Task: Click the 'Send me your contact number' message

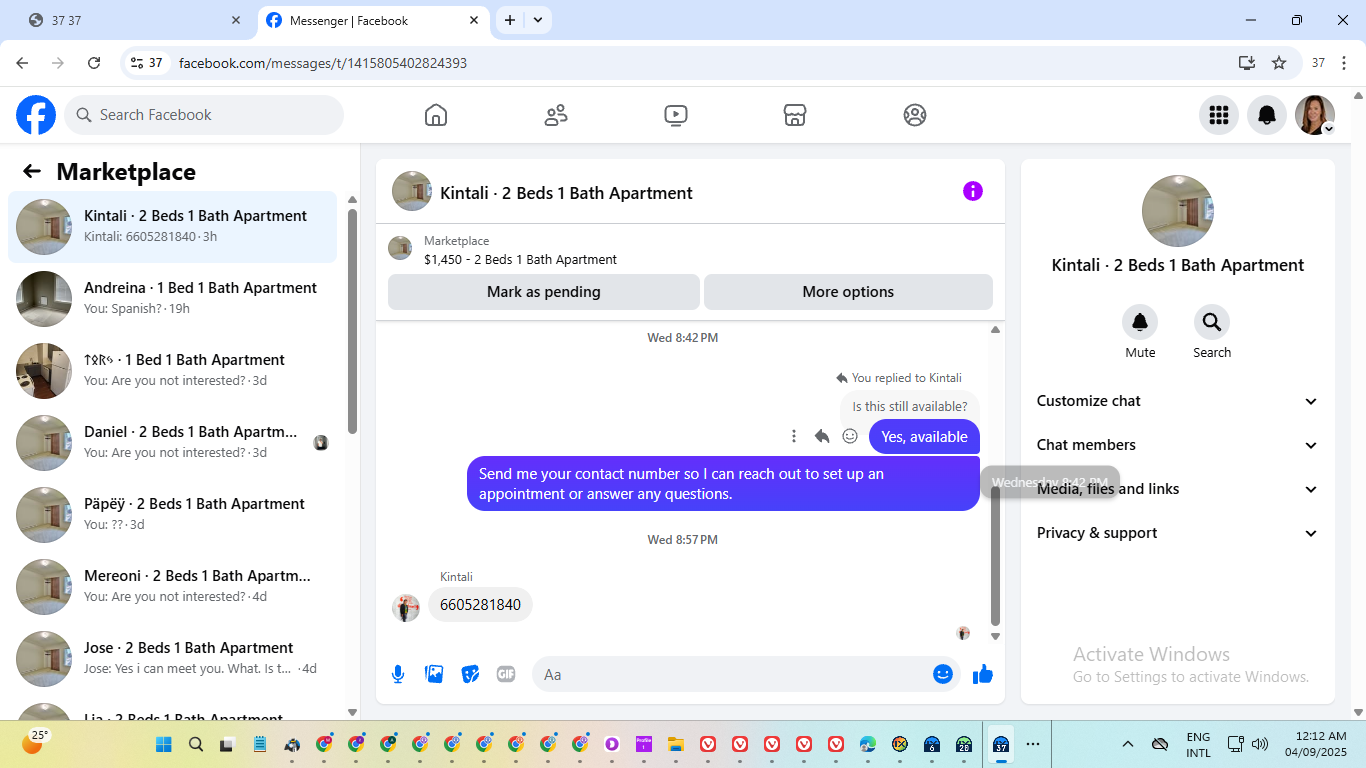Action: [x=723, y=484]
